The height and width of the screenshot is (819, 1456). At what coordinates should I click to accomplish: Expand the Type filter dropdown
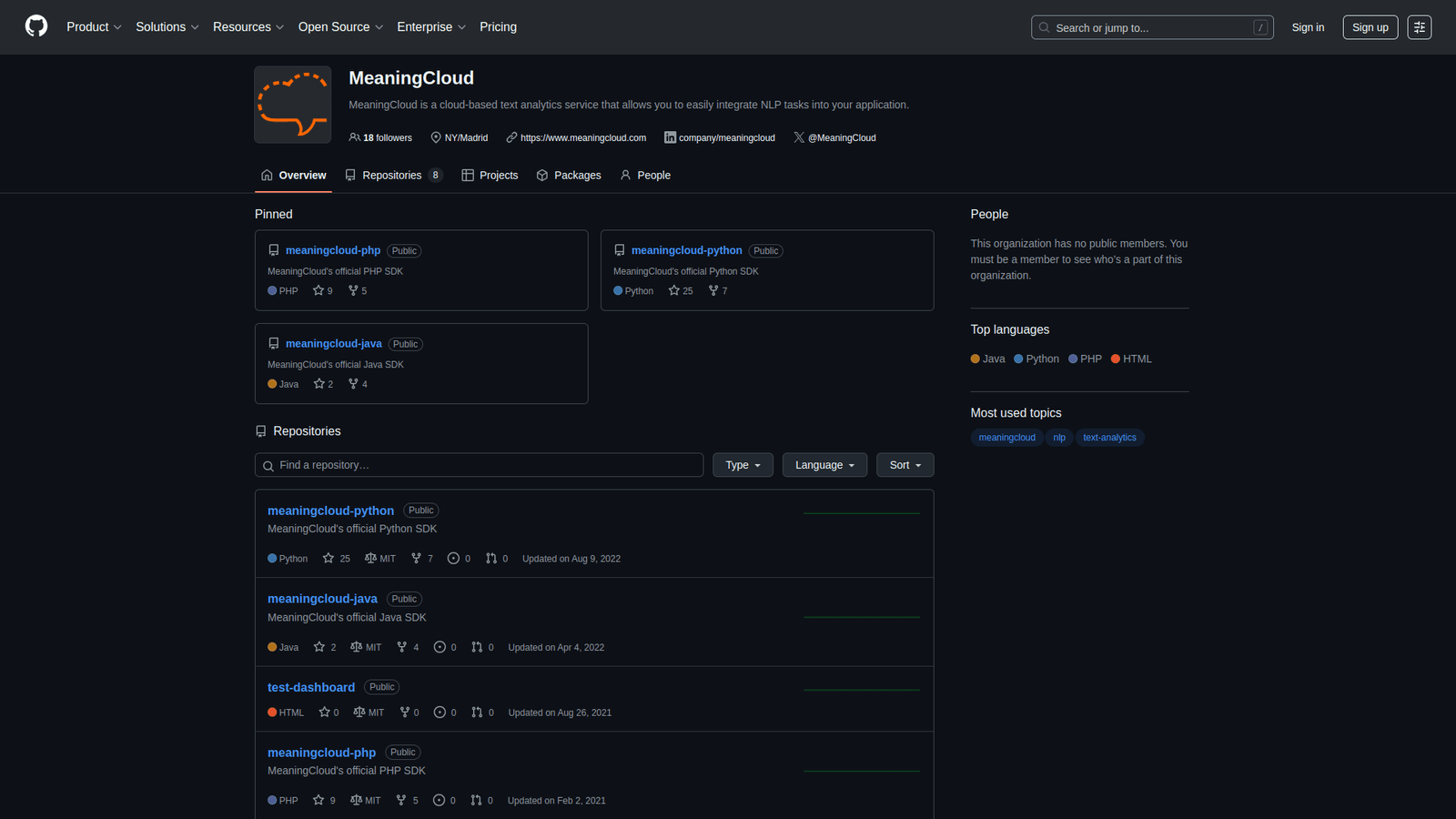coord(743,465)
